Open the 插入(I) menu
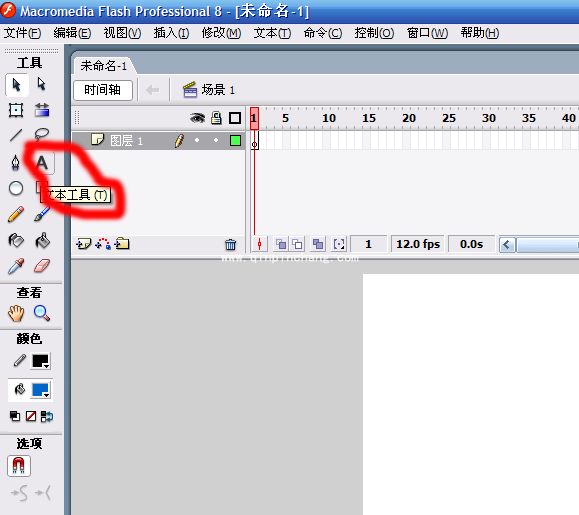579x515 pixels. click(171, 33)
